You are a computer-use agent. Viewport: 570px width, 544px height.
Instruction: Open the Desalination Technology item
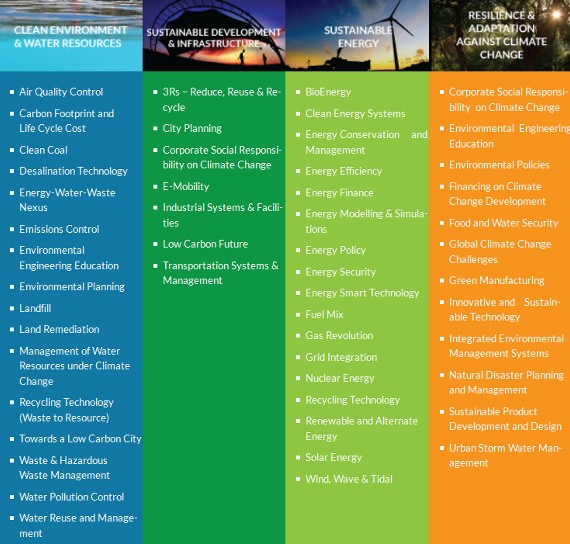point(73,171)
